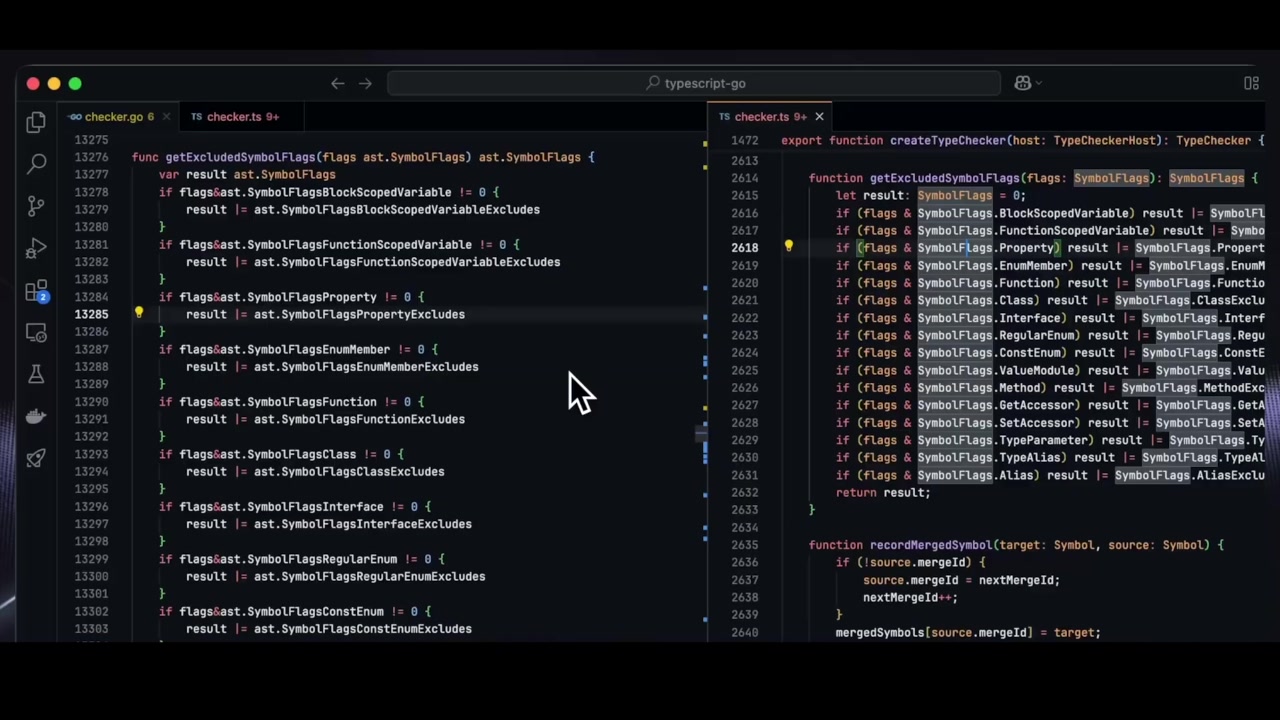
Task: Click the SymbolFlags.TypeParameter line 2629
Action: tap(1050, 440)
